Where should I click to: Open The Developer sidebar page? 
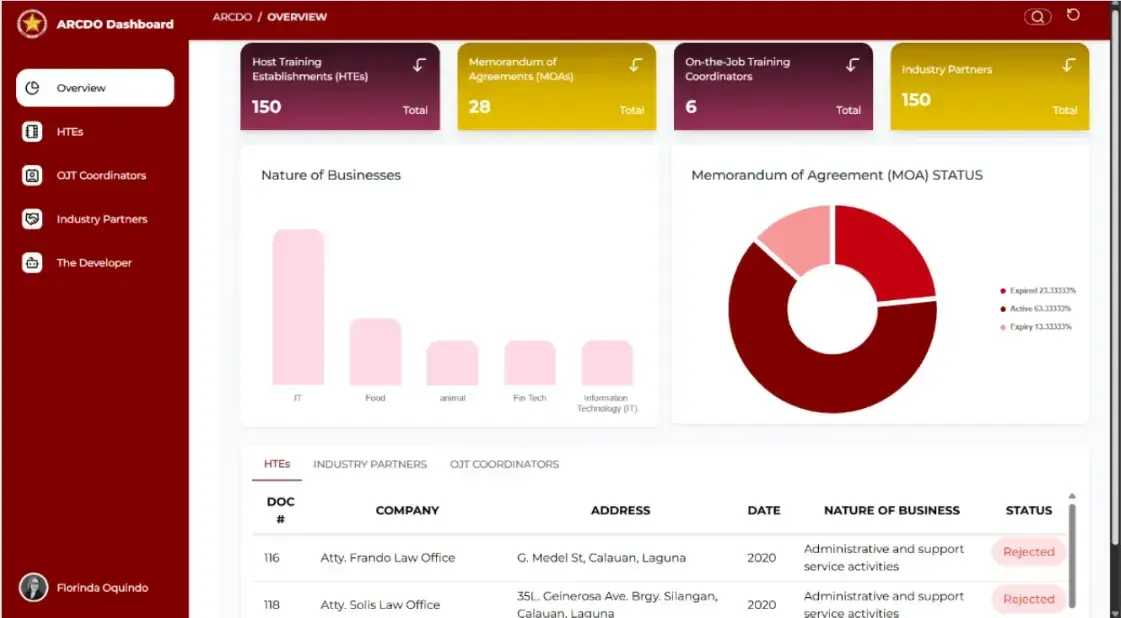pos(95,263)
